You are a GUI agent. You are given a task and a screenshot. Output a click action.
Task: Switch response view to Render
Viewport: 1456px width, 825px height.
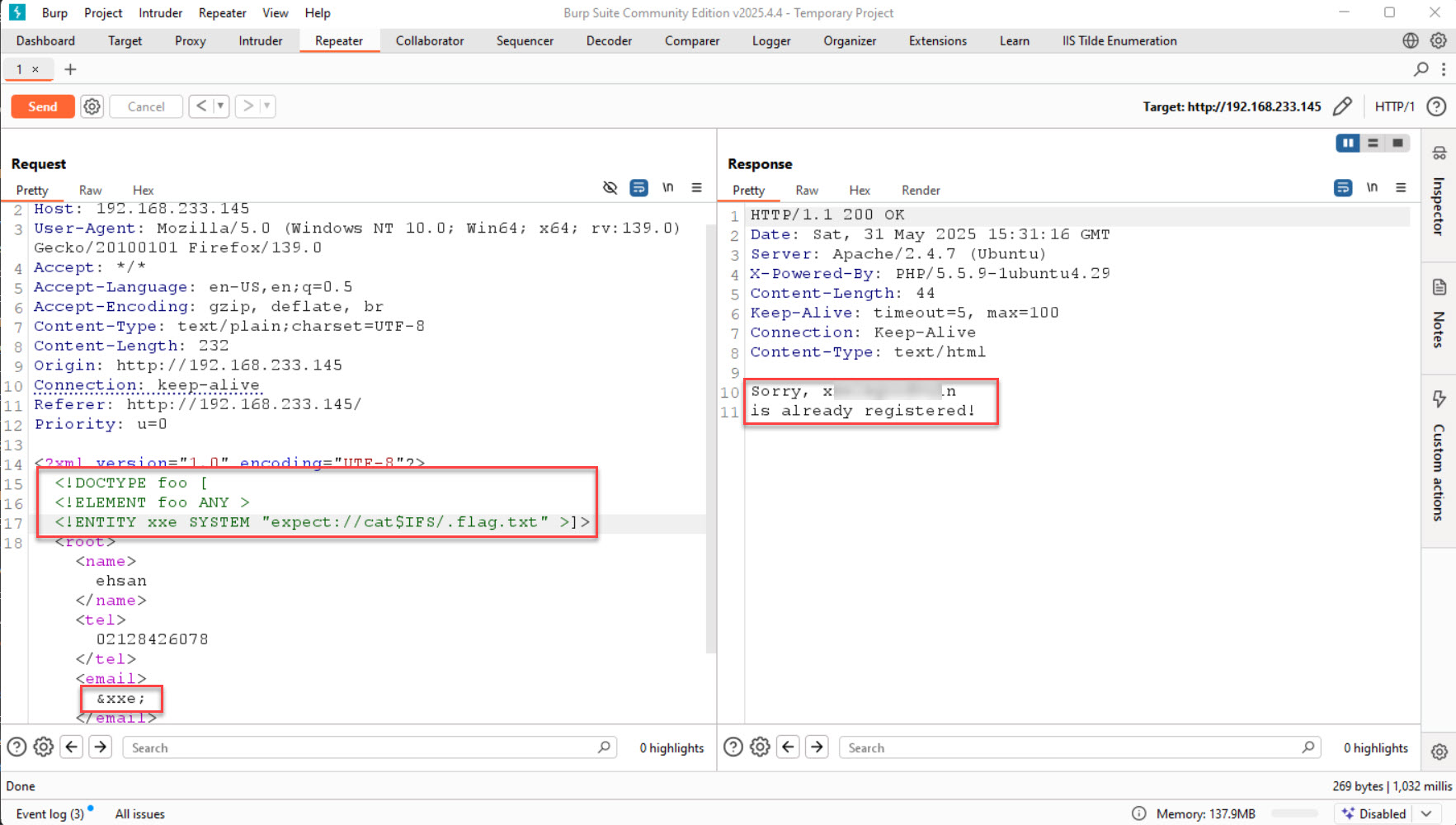(x=921, y=190)
